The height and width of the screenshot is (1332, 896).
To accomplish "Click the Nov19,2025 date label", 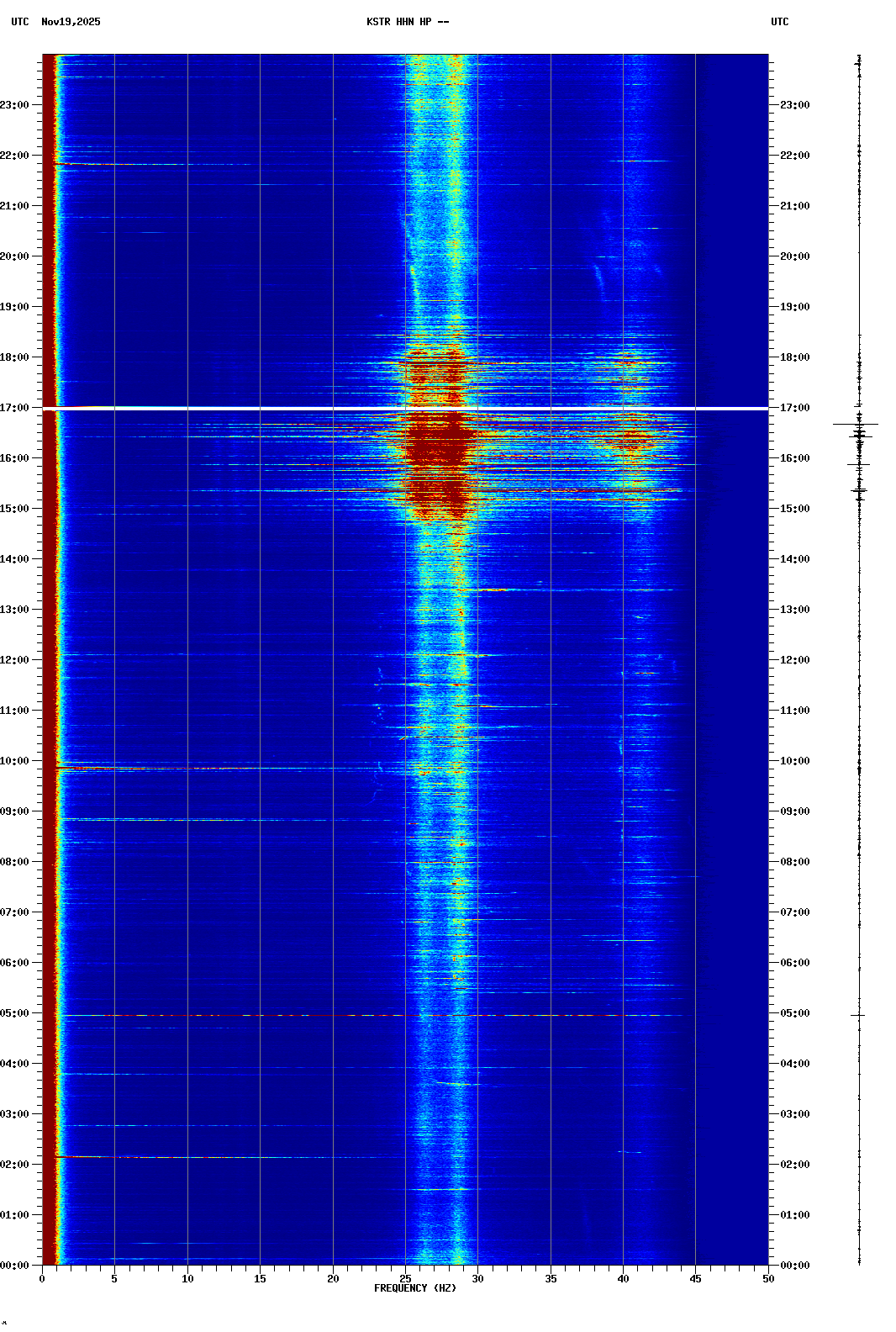I will pyautogui.click(x=71, y=22).
